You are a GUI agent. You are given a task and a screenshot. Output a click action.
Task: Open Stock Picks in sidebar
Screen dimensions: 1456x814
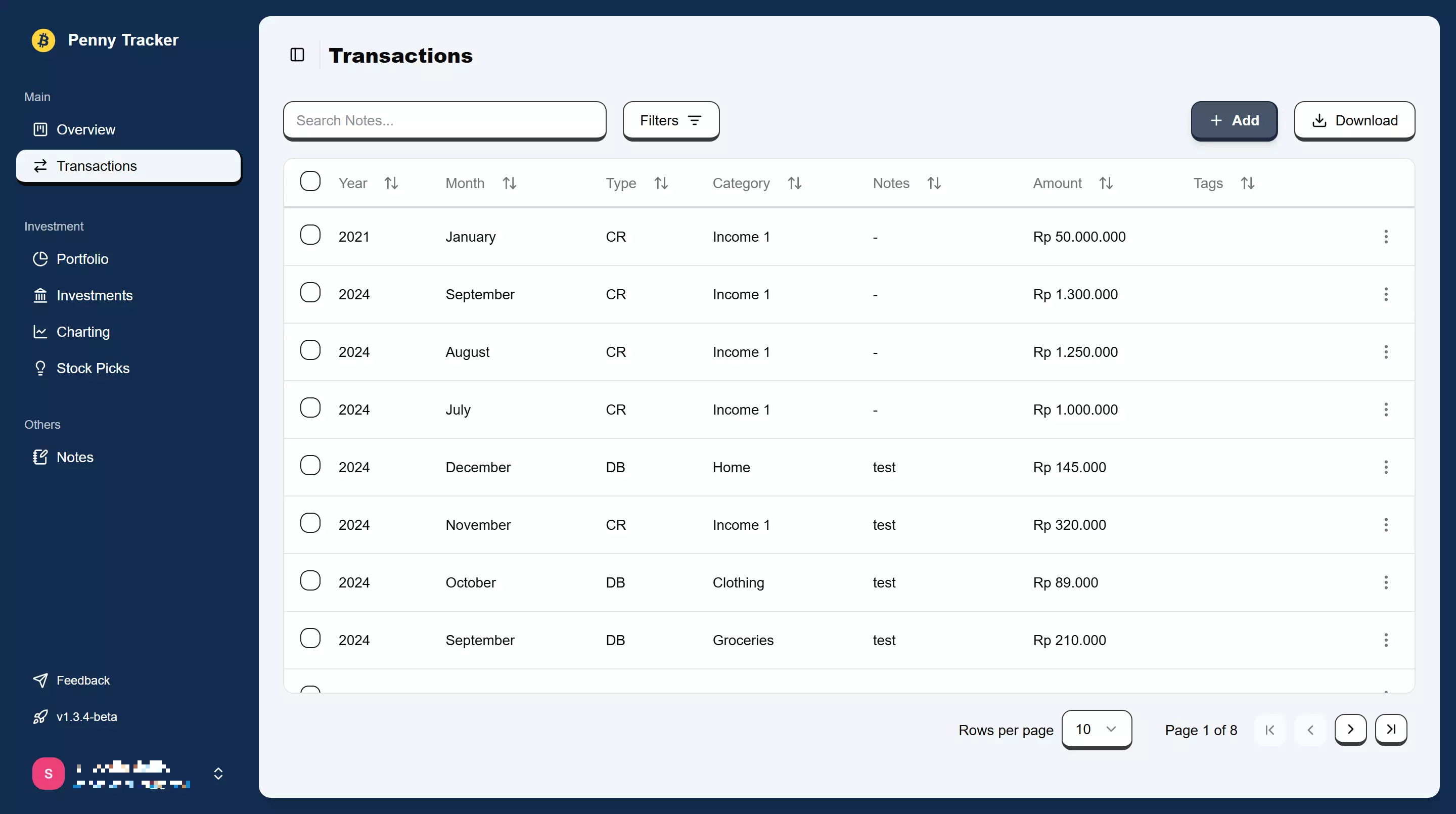[128, 369]
